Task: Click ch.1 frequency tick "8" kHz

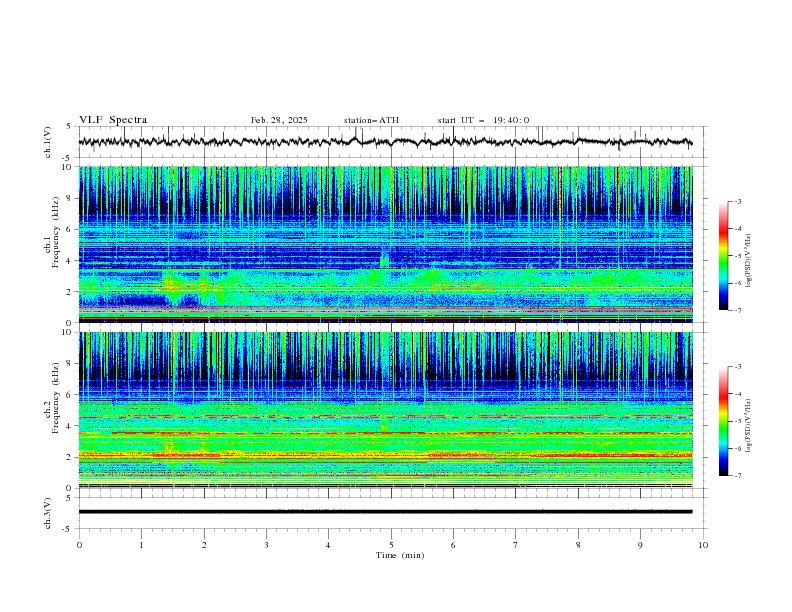Action: [70, 198]
